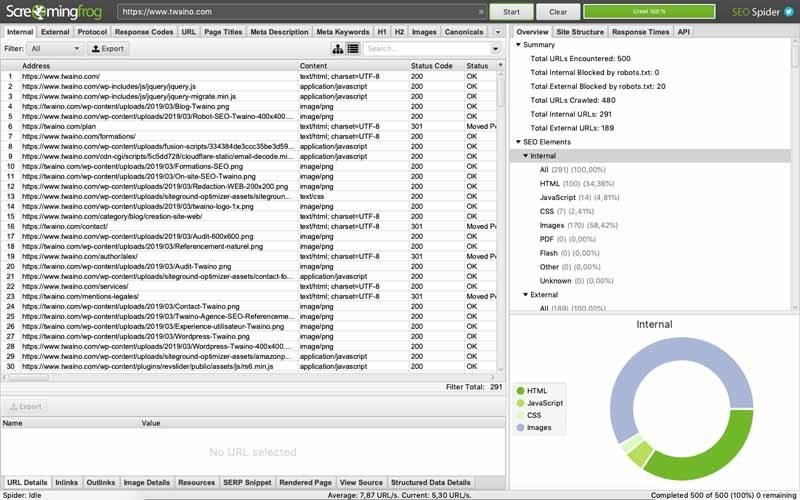Viewport: 800px width, 500px height.
Task: Open the tabs overflow dropdown arrow
Action: pos(497,32)
